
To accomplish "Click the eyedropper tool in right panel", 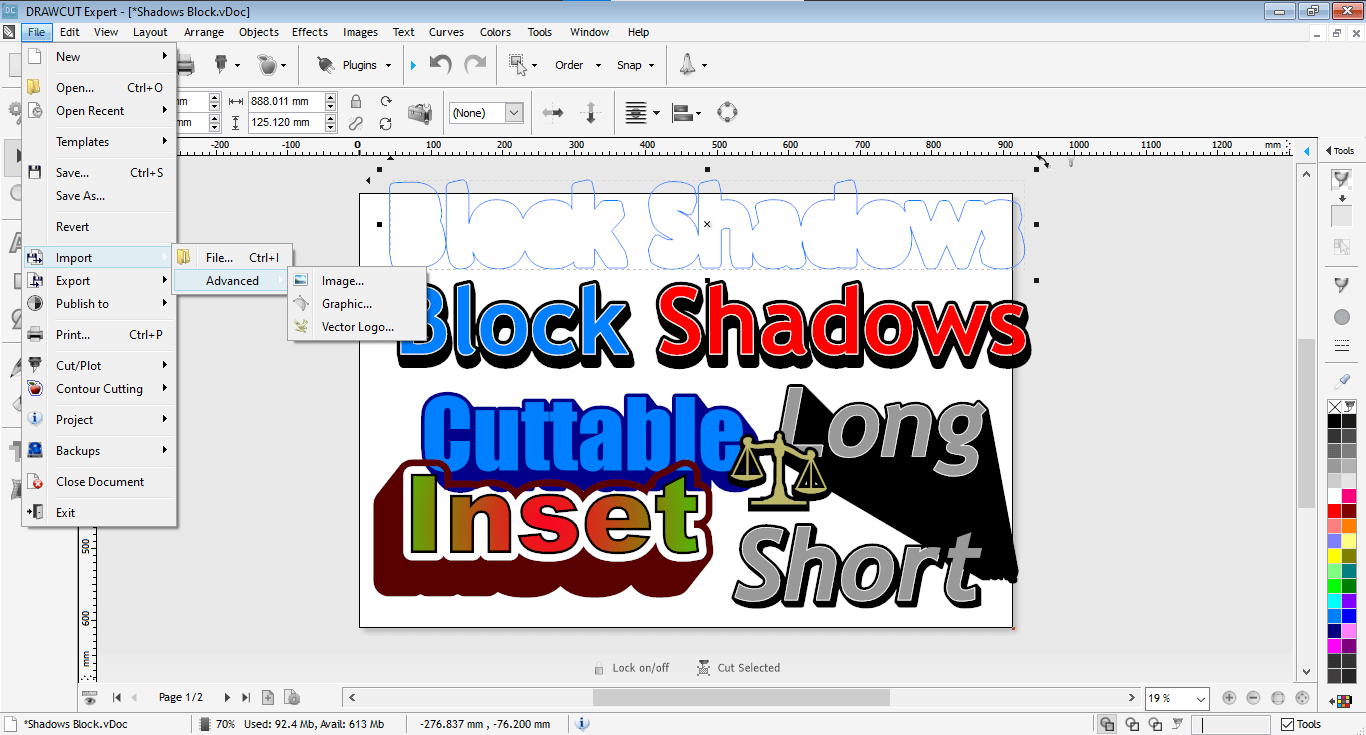I will click(x=1342, y=380).
